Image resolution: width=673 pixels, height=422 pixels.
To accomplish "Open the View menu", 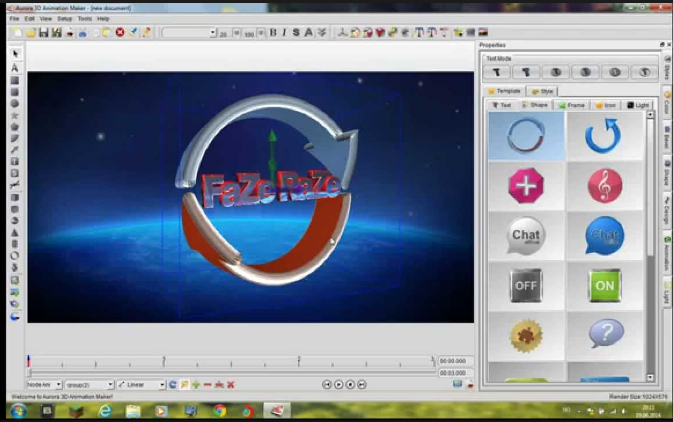I will click(x=45, y=19).
